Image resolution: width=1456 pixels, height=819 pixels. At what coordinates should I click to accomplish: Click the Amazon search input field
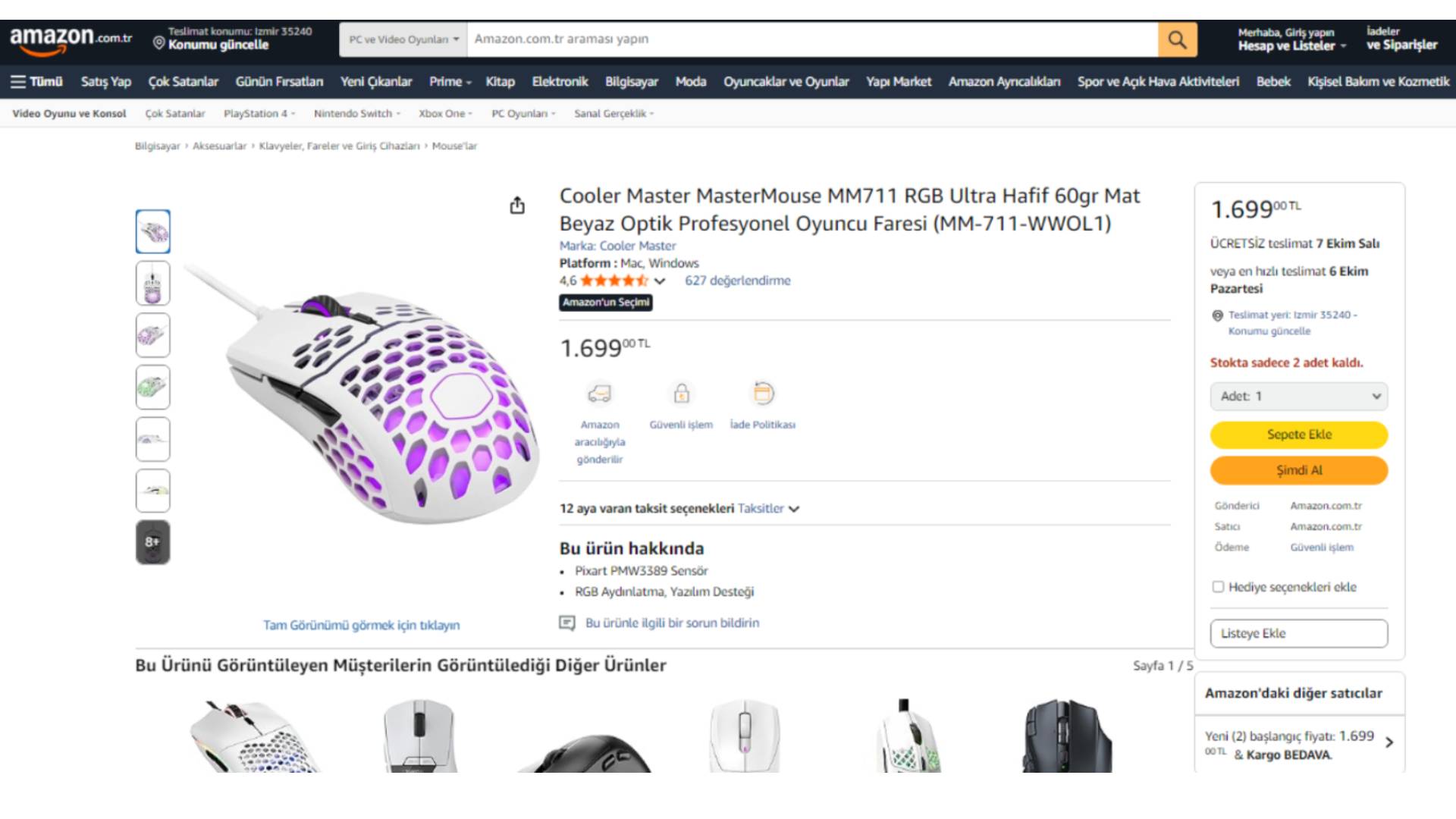[811, 39]
